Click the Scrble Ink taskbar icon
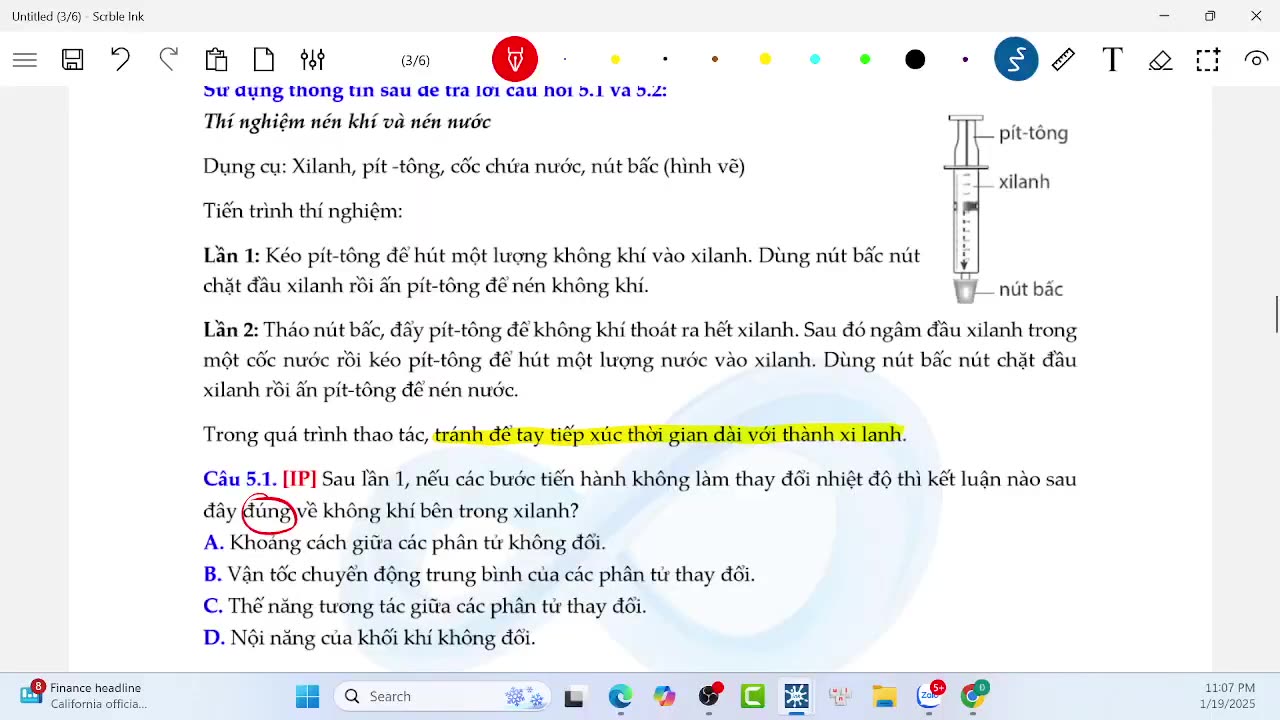The image size is (1280, 720). click(x=796, y=696)
